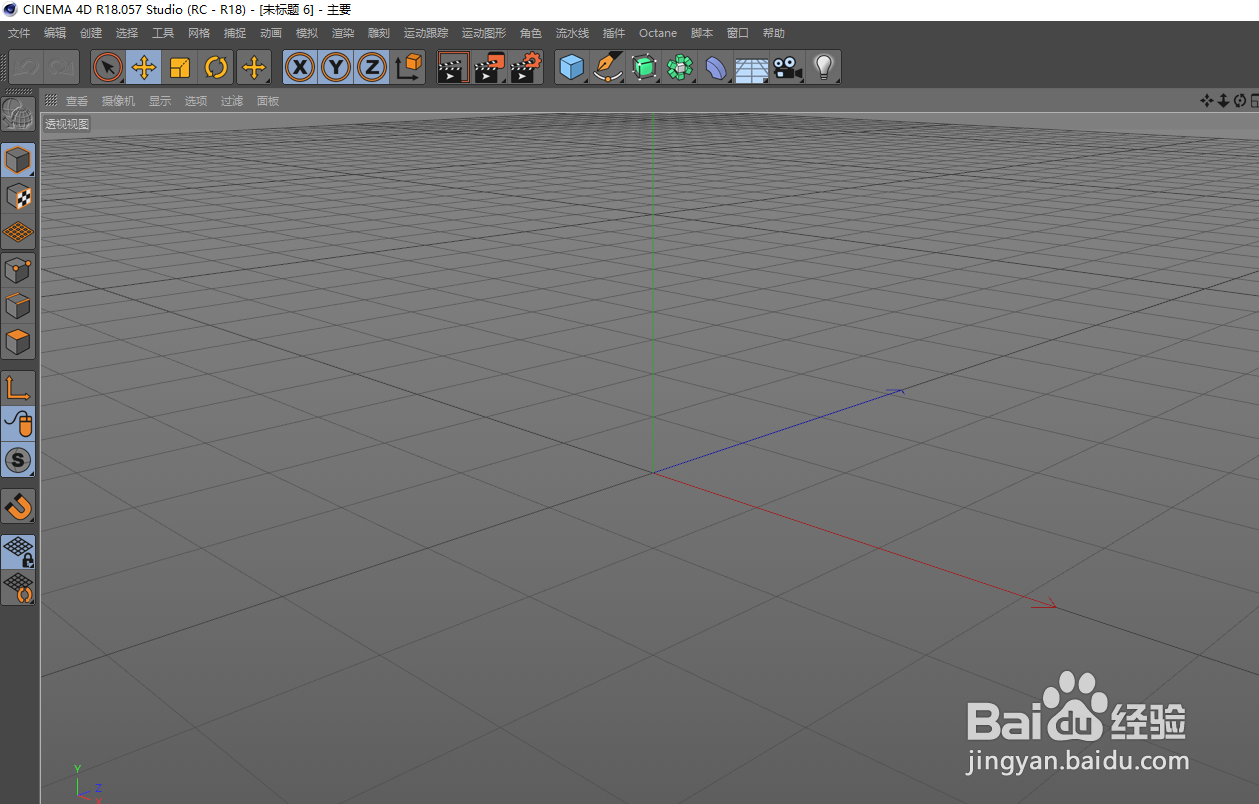
Task: Toggle the Locked Workplane grid icon
Action: click(18, 552)
